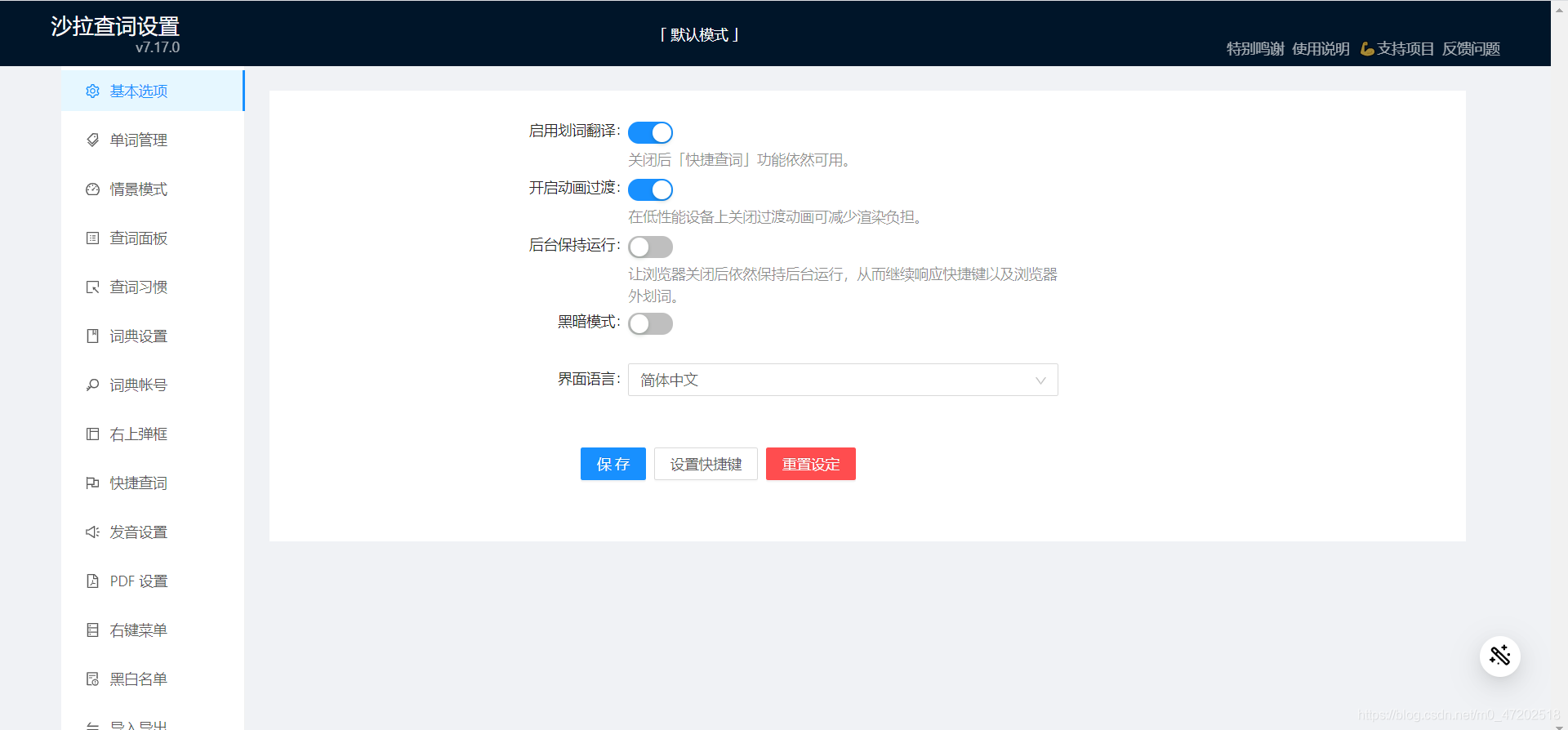Enable the 后台保持运行 switch

(x=650, y=247)
